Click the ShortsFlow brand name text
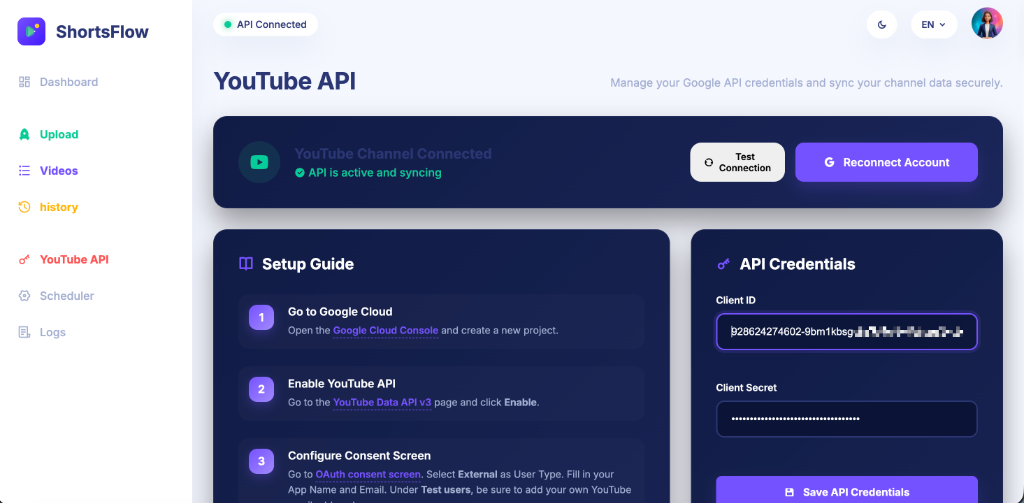The height and width of the screenshot is (503, 1024). (x=103, y=31)
